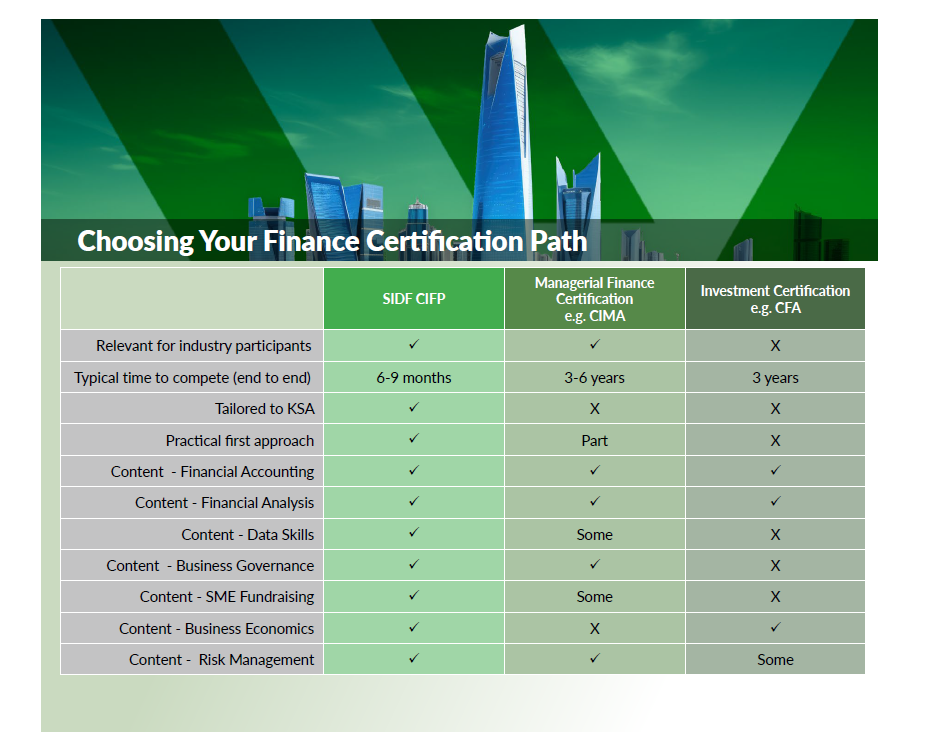
Task: Select the Practical first approach row label
Action: coord(240,441)
